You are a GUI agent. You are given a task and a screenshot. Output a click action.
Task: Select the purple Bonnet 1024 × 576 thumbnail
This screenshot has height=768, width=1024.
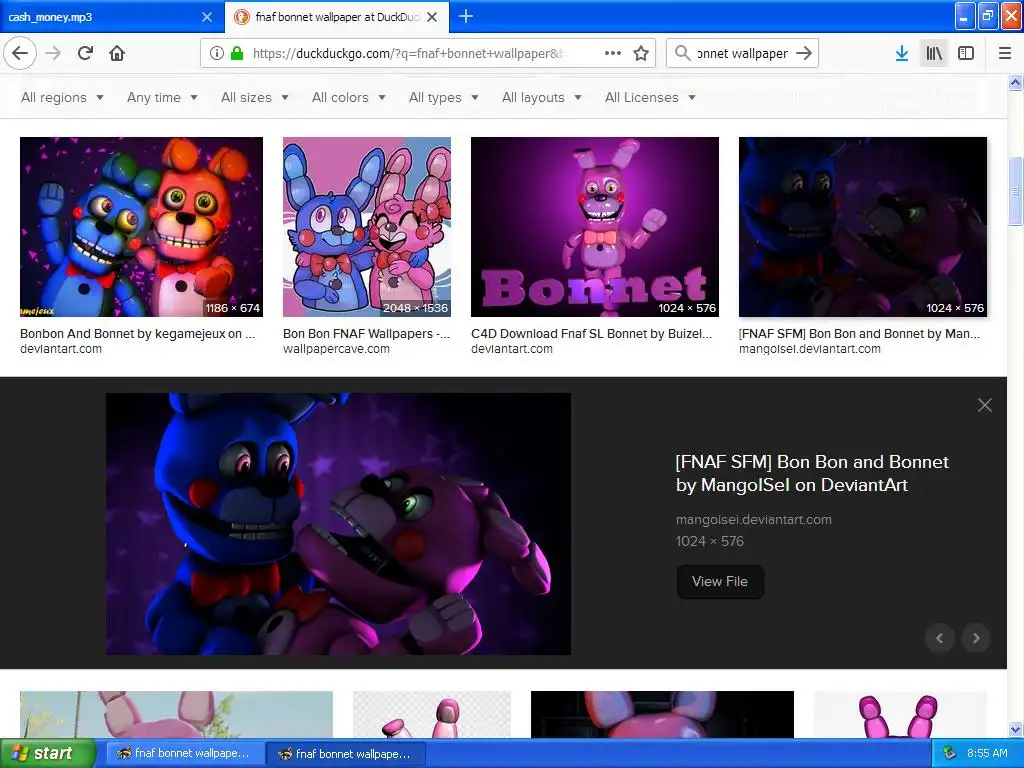coord(594,227)
